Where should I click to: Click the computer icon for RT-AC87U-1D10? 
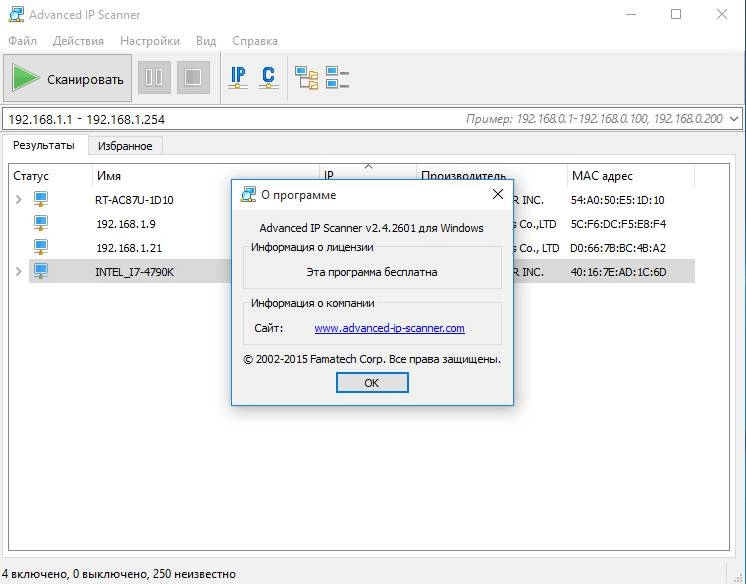[x=41, y=199]
